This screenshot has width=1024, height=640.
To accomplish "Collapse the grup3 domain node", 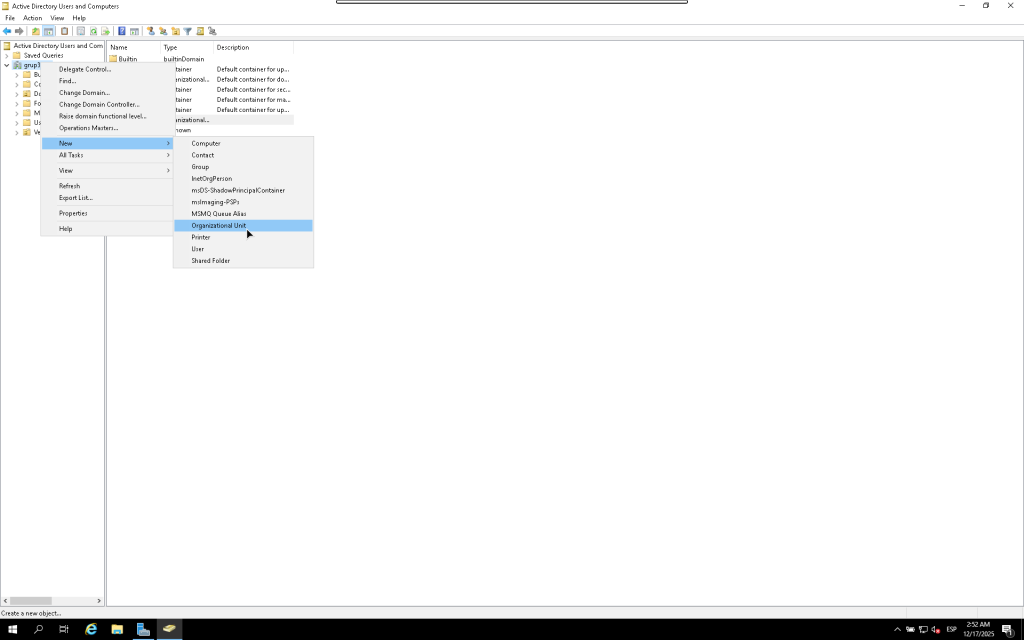I will tap(7, 65).
